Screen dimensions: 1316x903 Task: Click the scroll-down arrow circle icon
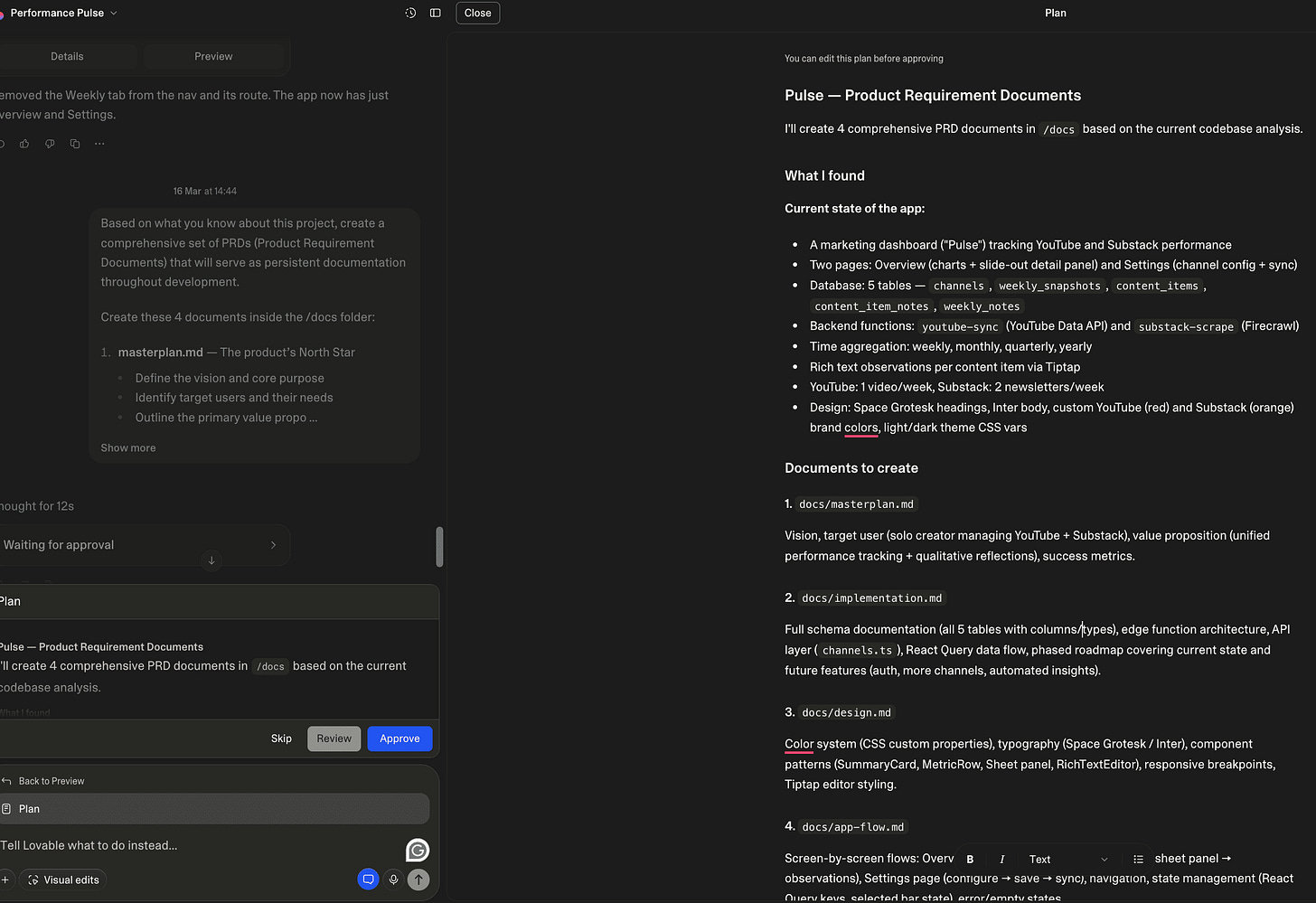[x=211, y=560]
